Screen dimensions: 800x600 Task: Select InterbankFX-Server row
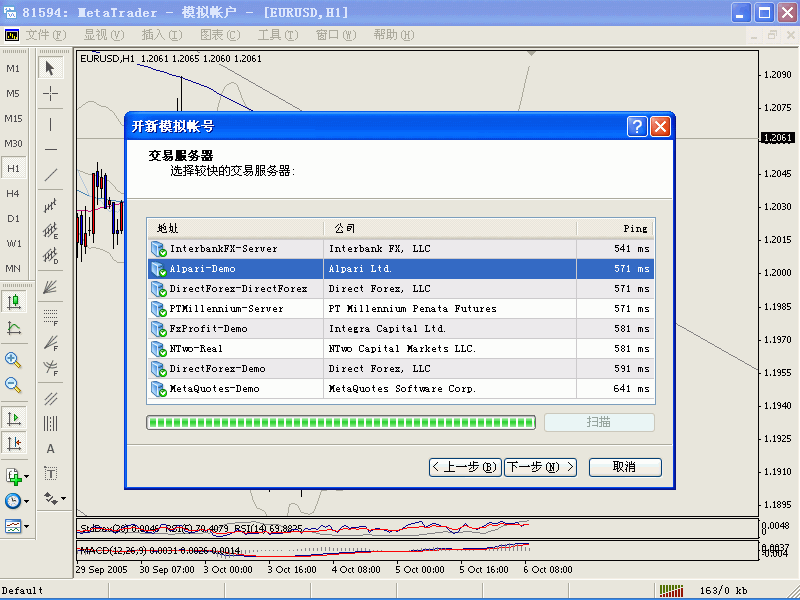pos(401,248)
